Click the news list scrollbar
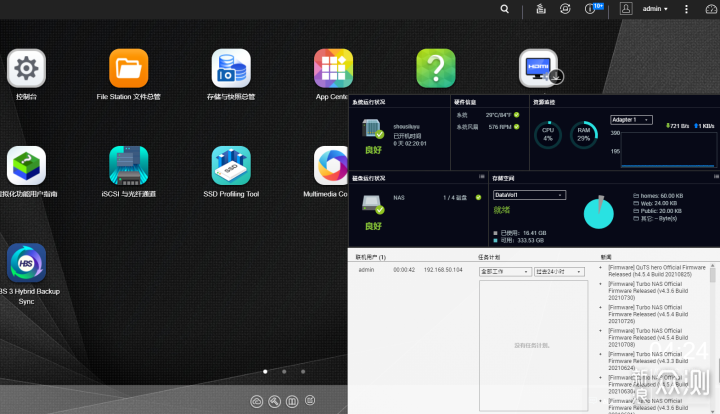 pyautogui.click(x=713, y=274)
